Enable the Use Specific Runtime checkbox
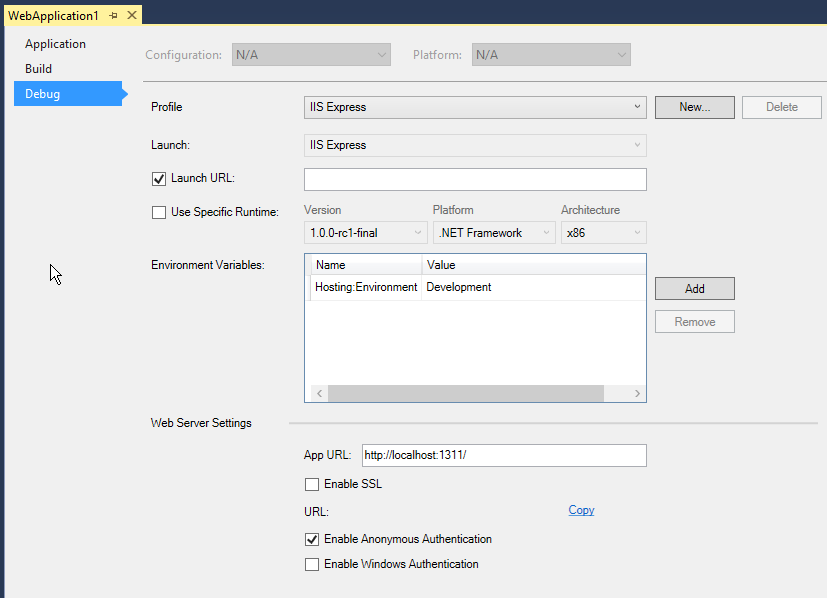 [x=158, y=212]
